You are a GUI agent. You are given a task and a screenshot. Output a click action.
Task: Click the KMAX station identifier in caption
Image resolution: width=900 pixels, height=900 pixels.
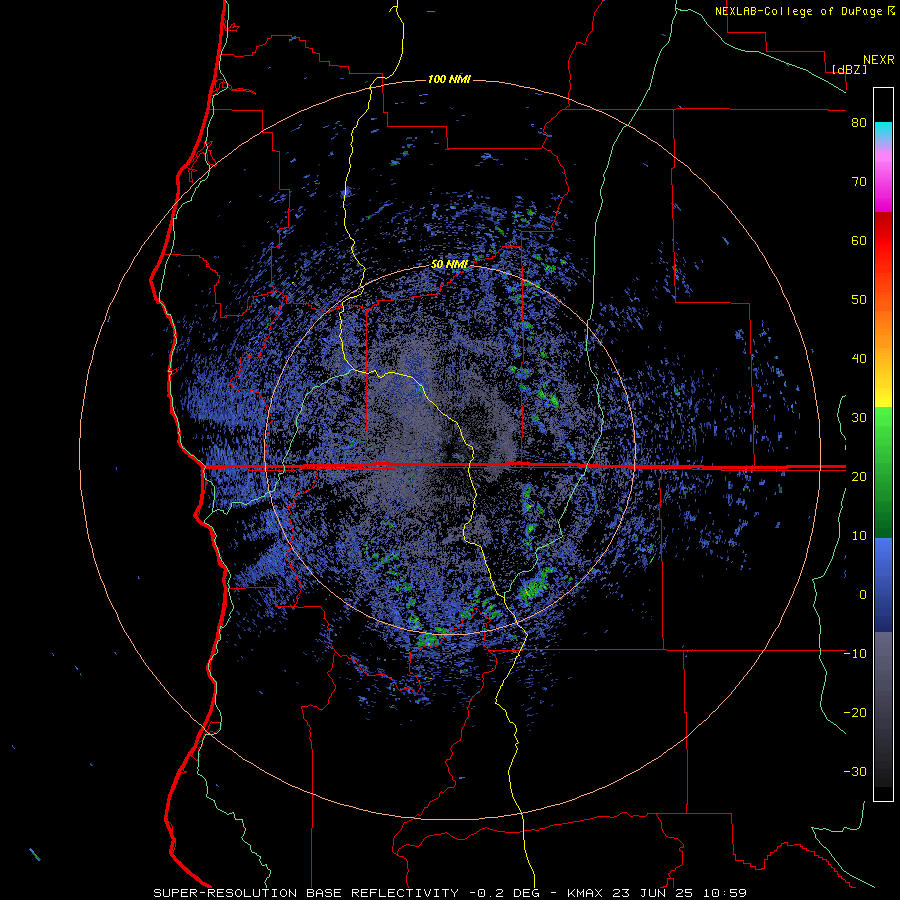(x=584, y=893)
